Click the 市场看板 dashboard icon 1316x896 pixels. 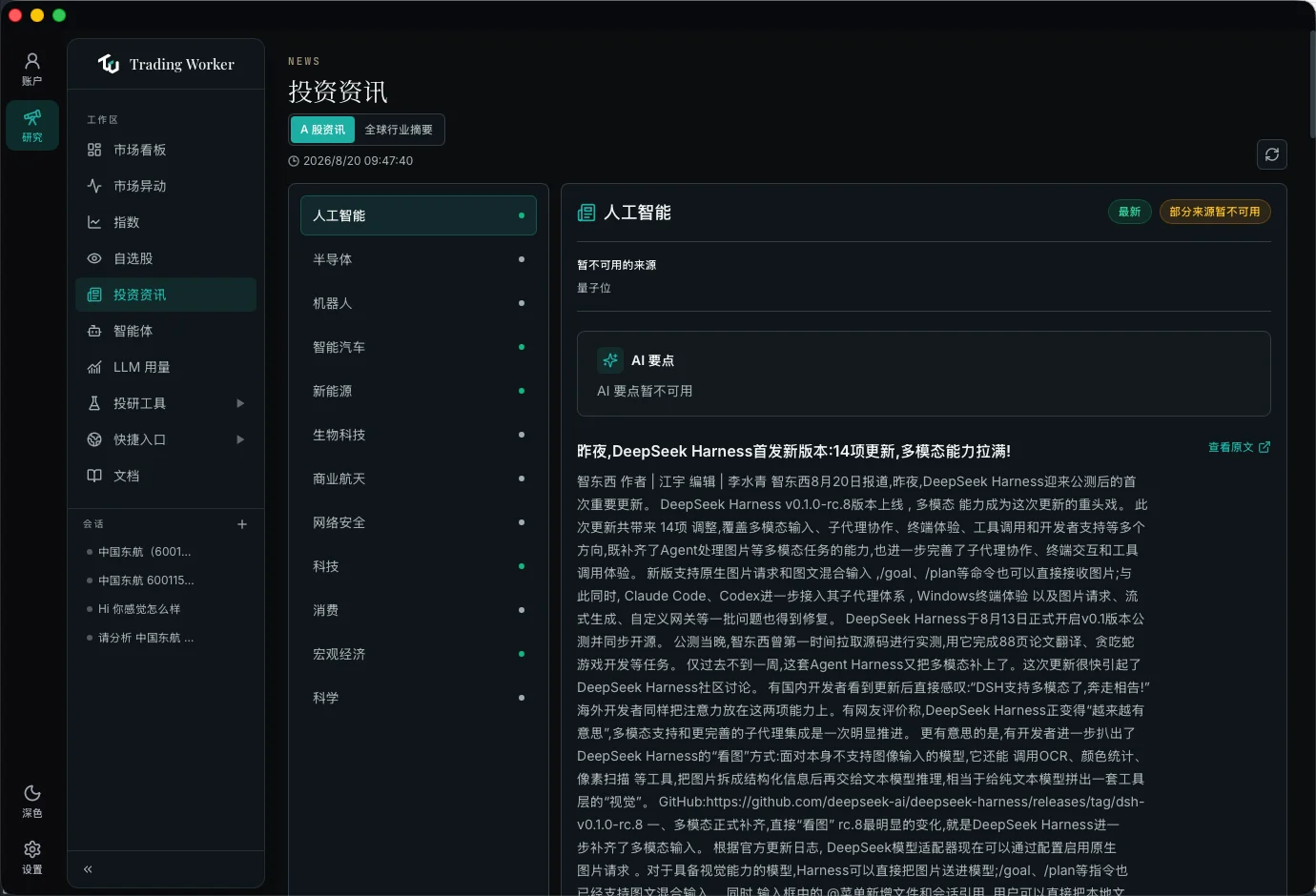pyautogui.click(x=94, y=150)
